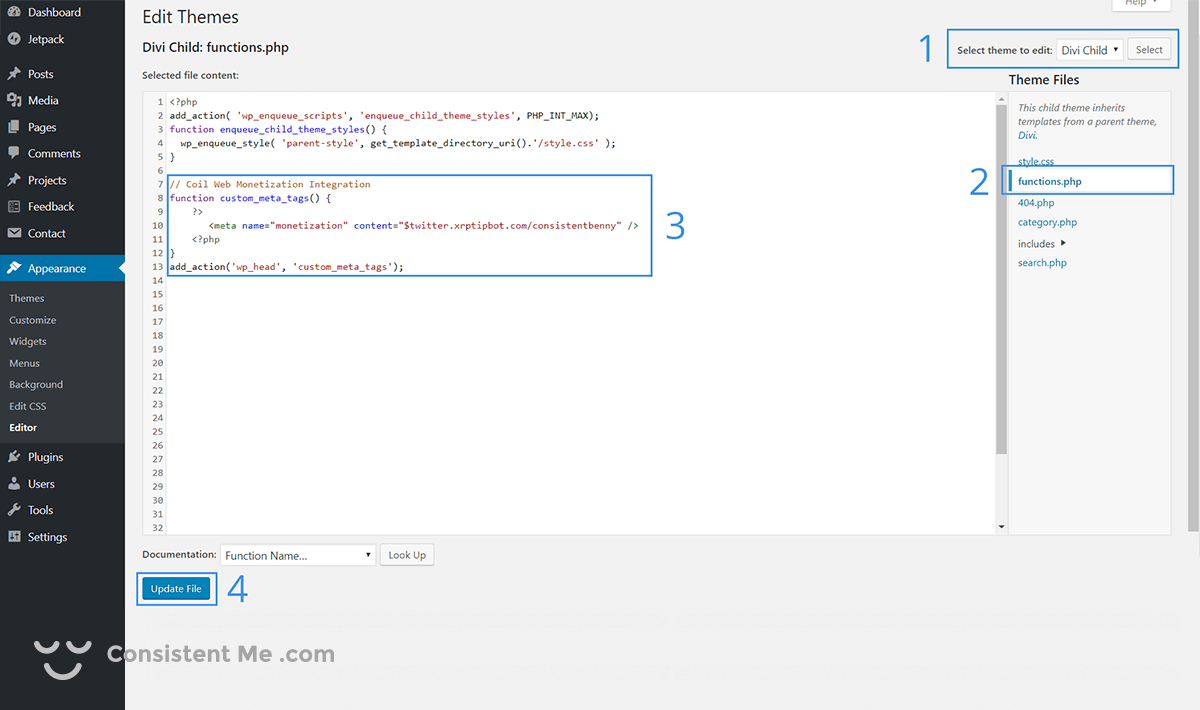Click the Comments bubble icon
Image resolution: width=1200 pixels, height=710 pixels.
[x=14, y=153]
